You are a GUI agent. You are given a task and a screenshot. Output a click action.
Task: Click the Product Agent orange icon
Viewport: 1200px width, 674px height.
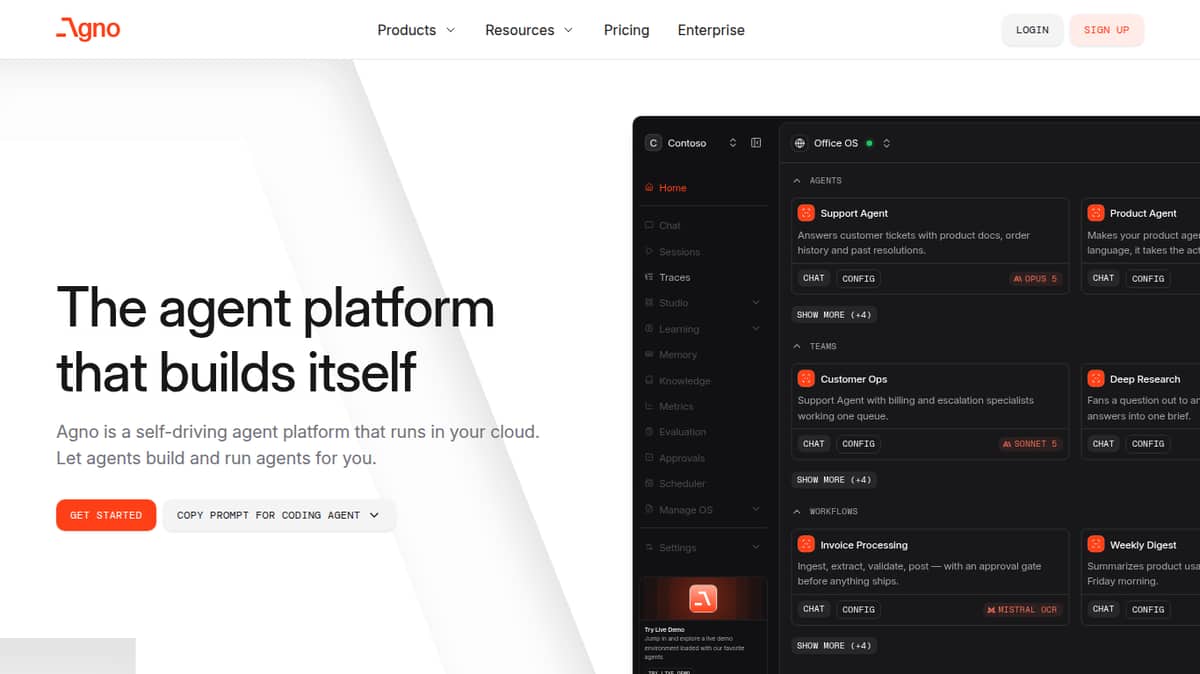click(1096, 213)
